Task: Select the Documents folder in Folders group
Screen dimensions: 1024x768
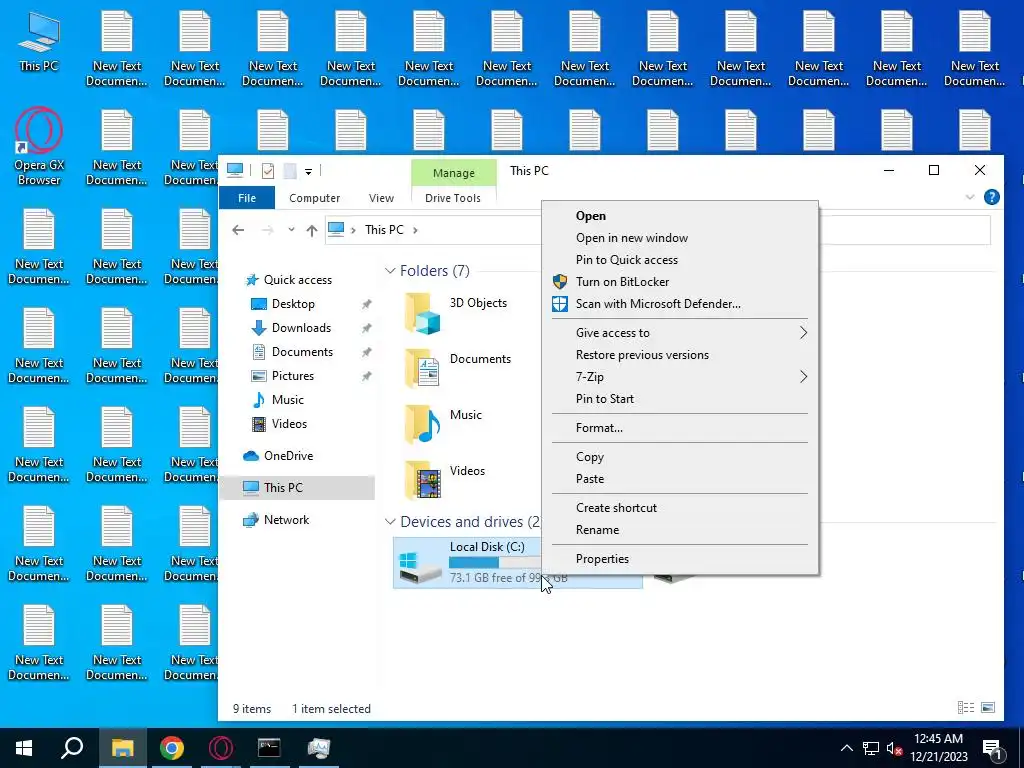Action: (458, 368)
